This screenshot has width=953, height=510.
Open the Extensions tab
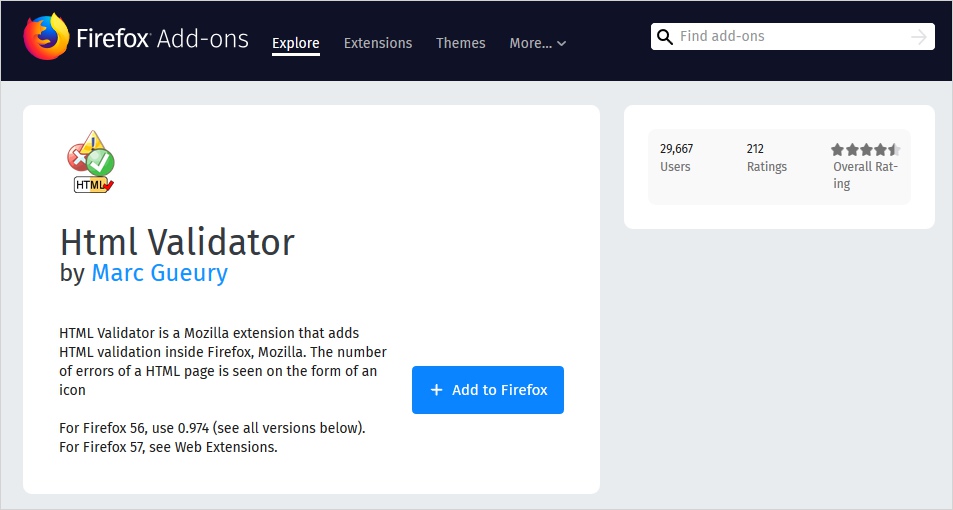coord(377,43)
